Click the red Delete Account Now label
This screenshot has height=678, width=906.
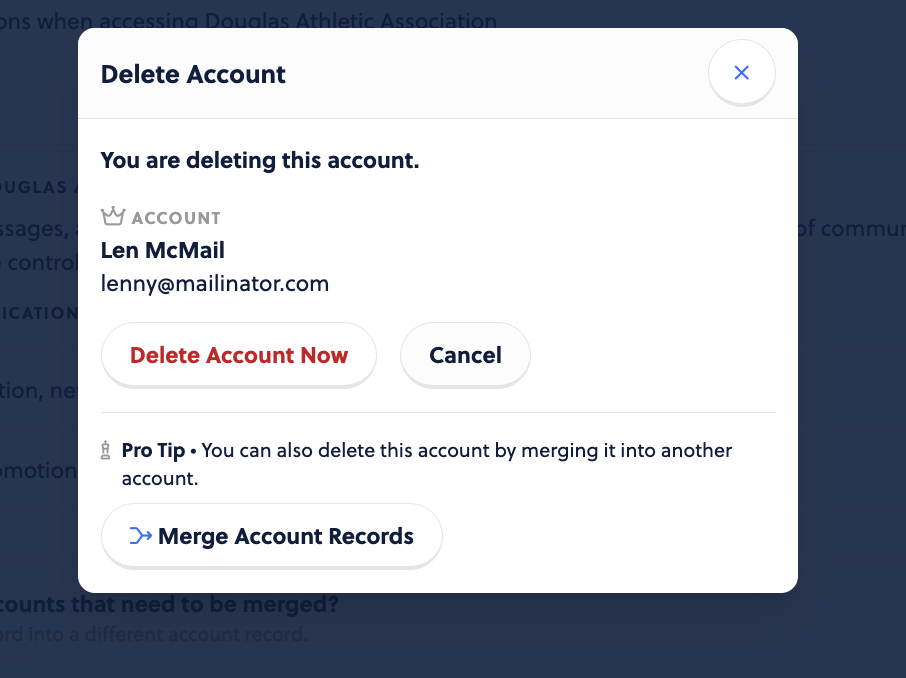point(239,355)
